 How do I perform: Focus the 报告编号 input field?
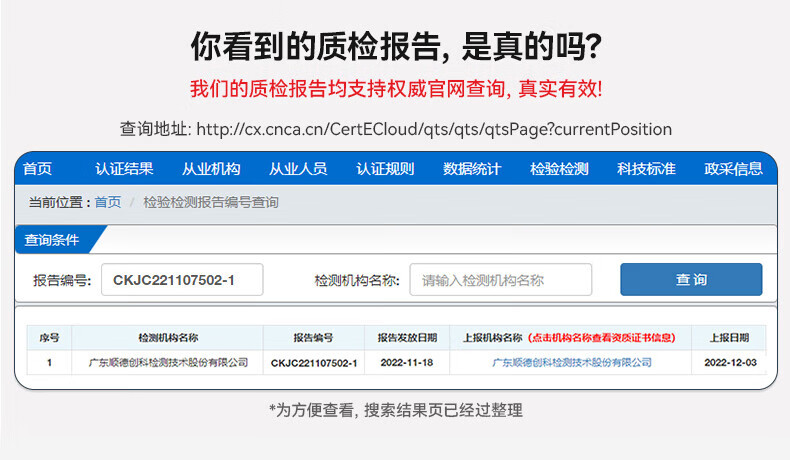(x=182, y=280)
